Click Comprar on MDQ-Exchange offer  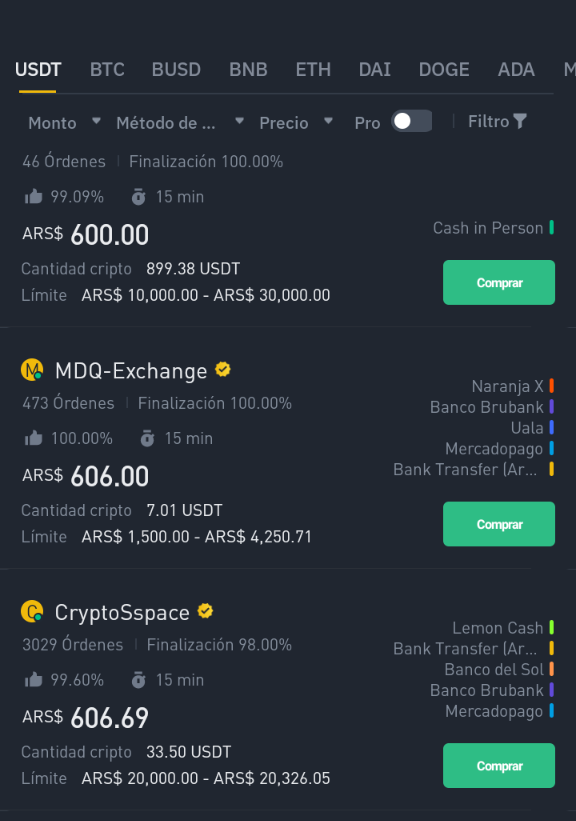(499, 524)
